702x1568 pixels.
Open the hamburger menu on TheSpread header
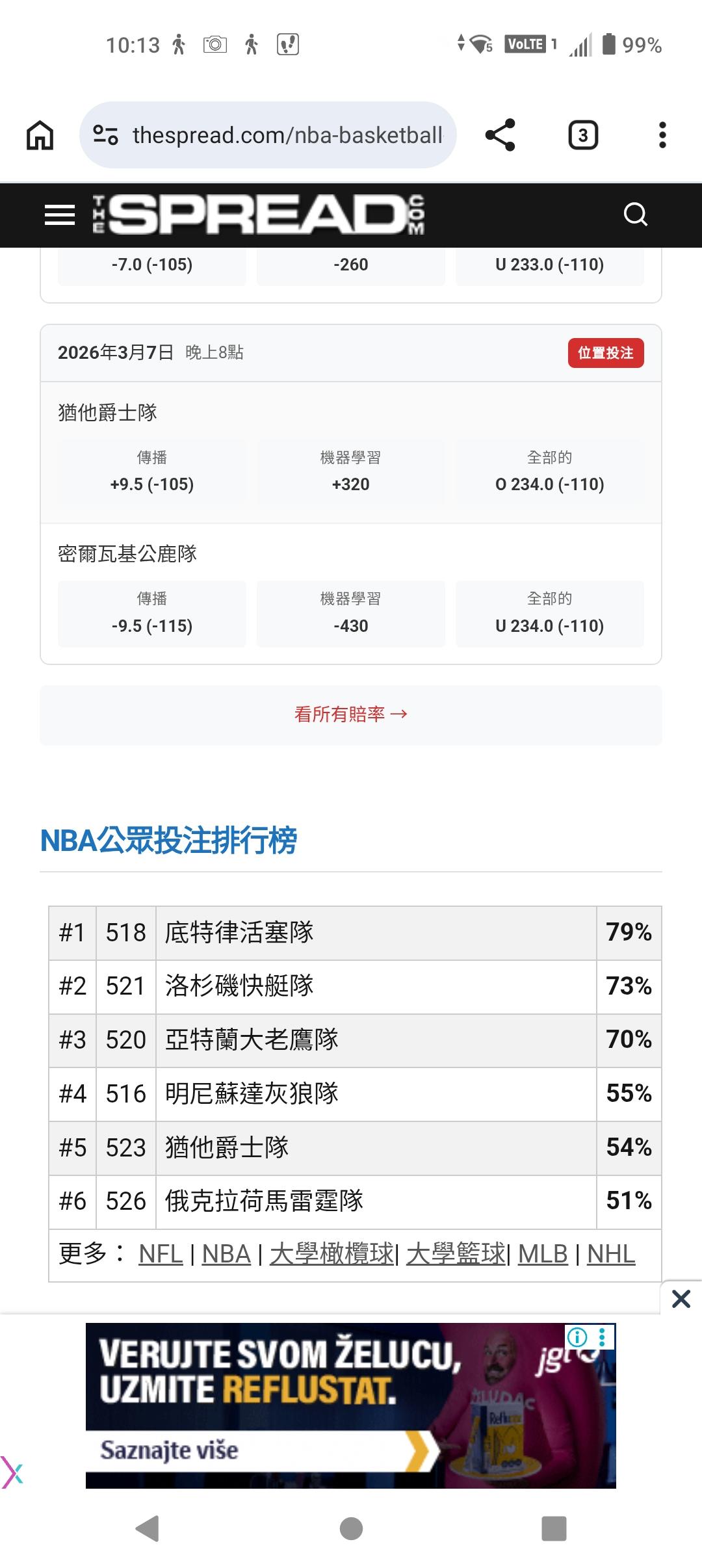(60, 215)
